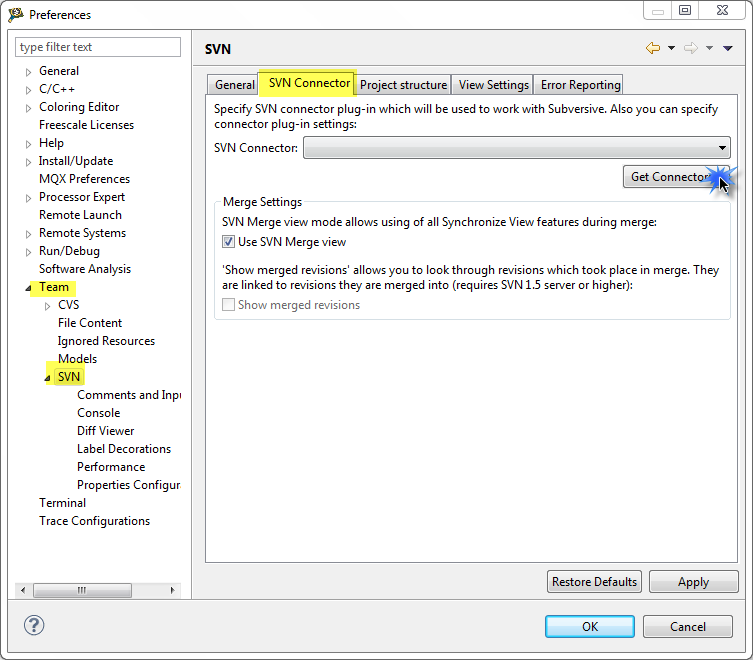Click the forward navigation arrow icon
Image resolution: width=753 pixels, height=660 pixels.
(x=691, y=48)
